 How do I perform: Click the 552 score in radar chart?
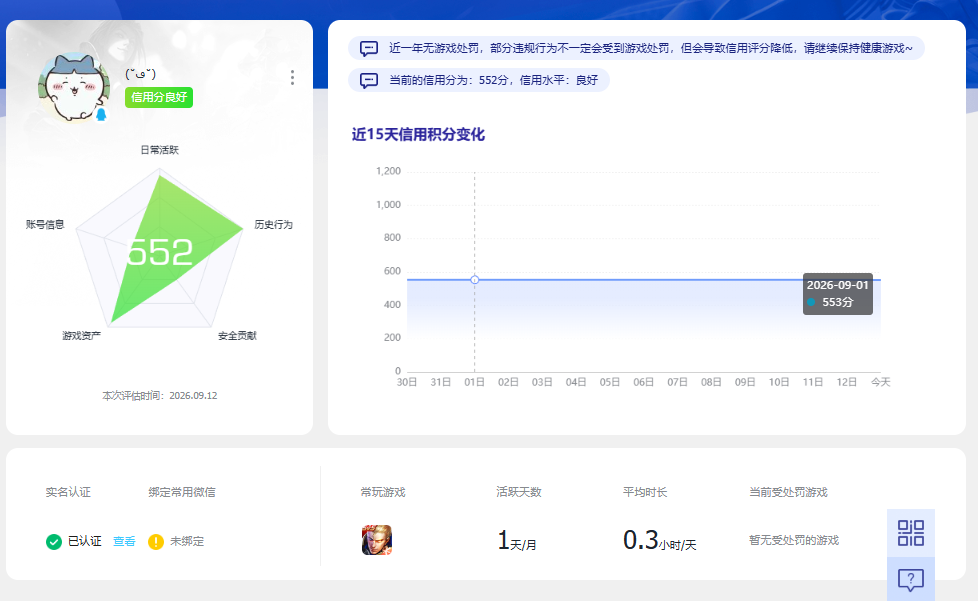(160, 252)
